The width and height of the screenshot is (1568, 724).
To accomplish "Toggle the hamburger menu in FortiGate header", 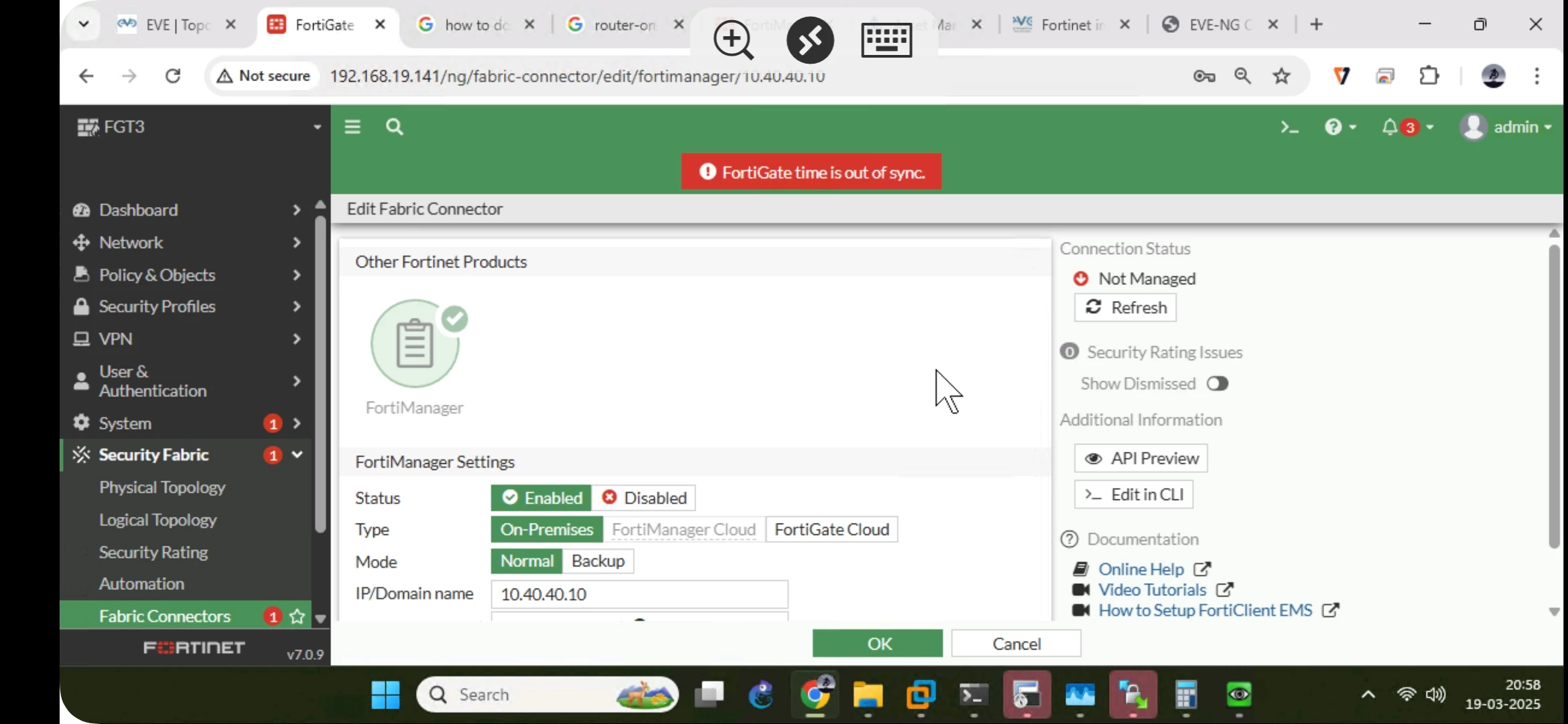I will click(352, 127).
